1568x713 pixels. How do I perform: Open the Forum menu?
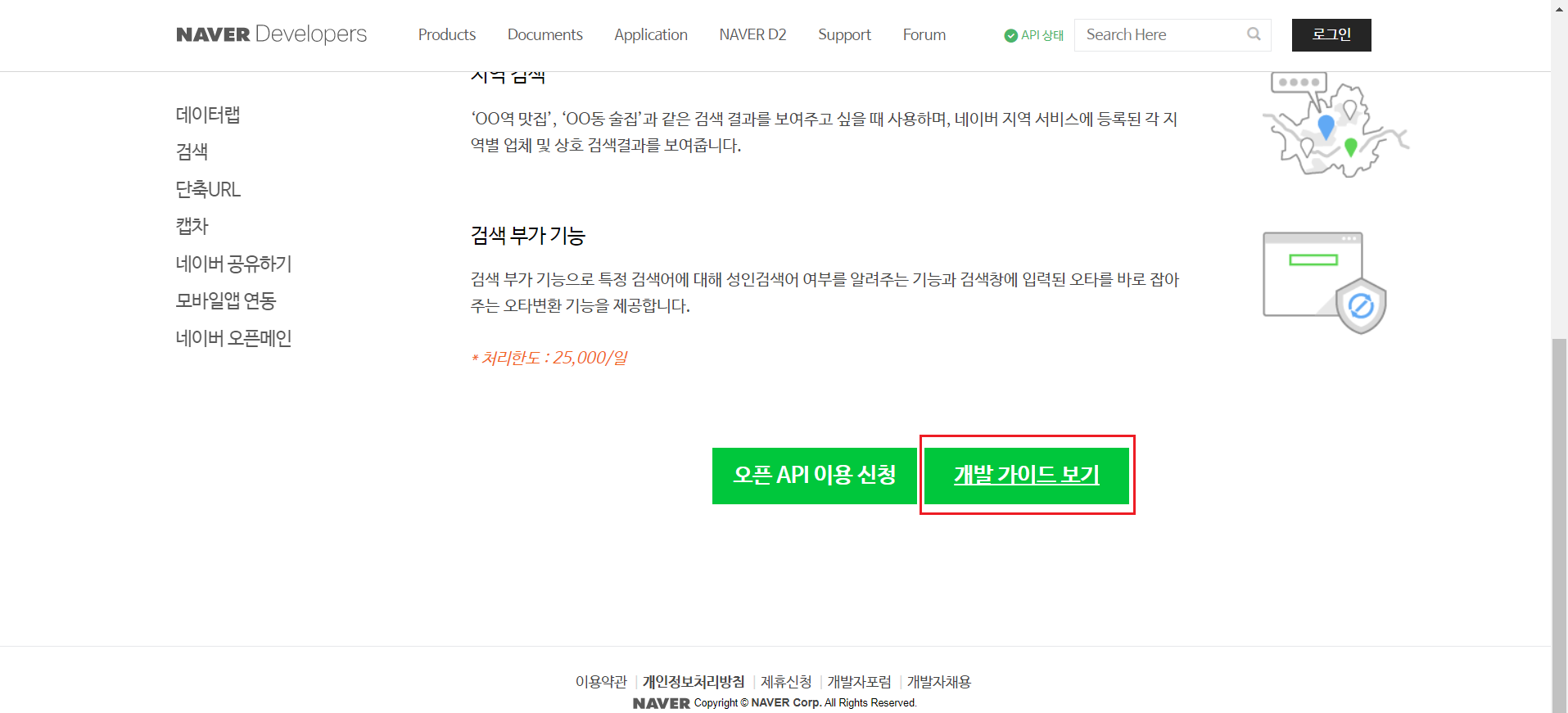pos(924,34)
